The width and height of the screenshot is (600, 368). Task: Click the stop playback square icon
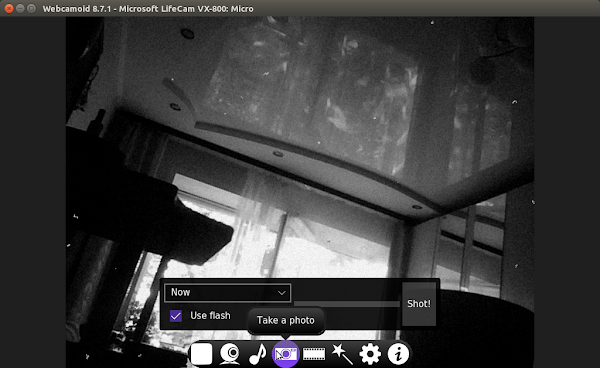[201, 354]
